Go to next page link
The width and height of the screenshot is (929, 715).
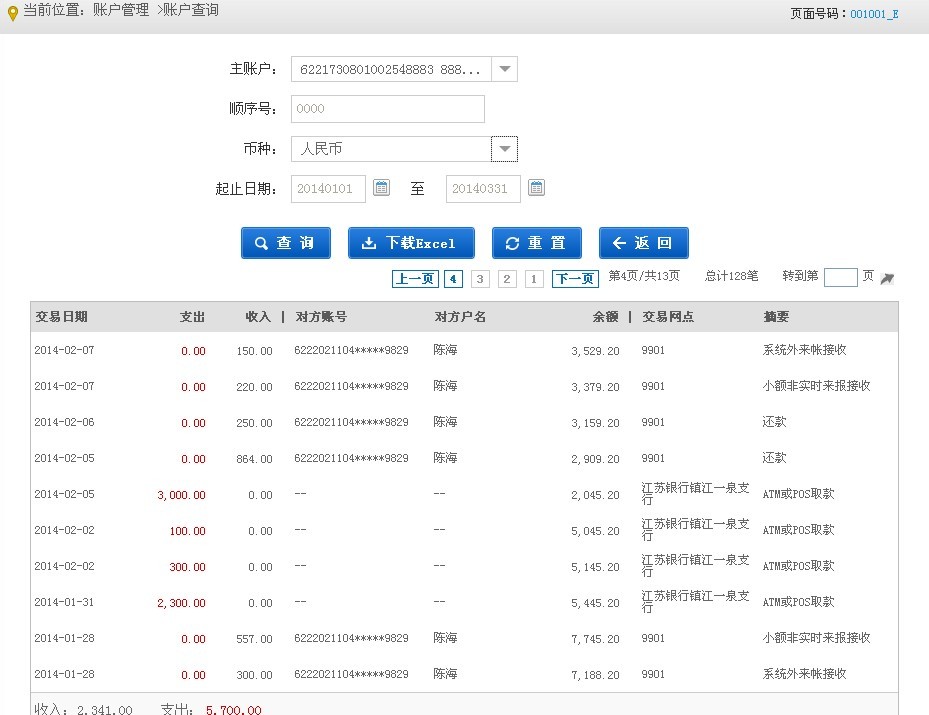click(x=575, y=279)
